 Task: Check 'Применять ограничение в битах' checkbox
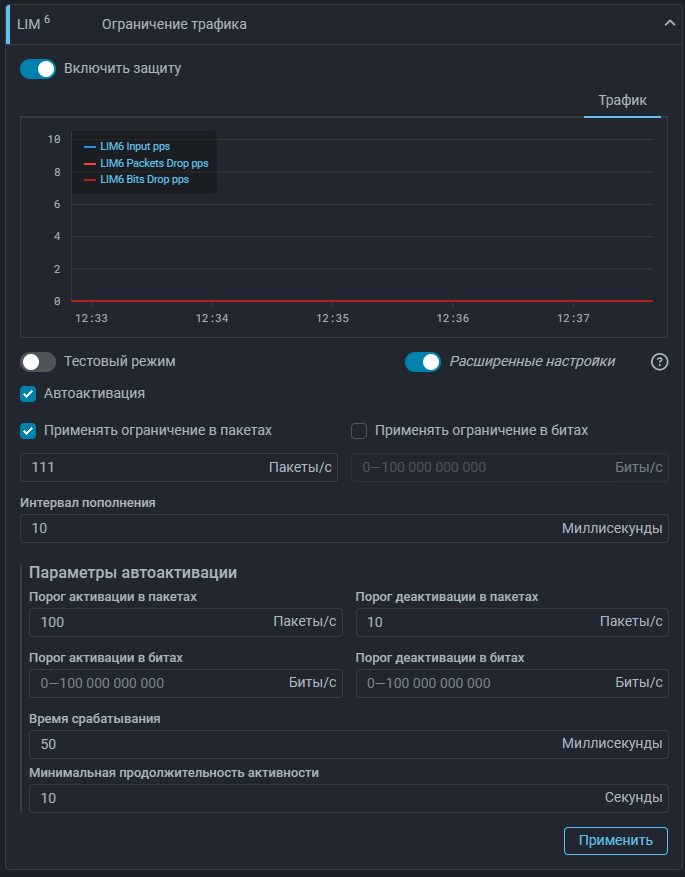tap(359, 431)
